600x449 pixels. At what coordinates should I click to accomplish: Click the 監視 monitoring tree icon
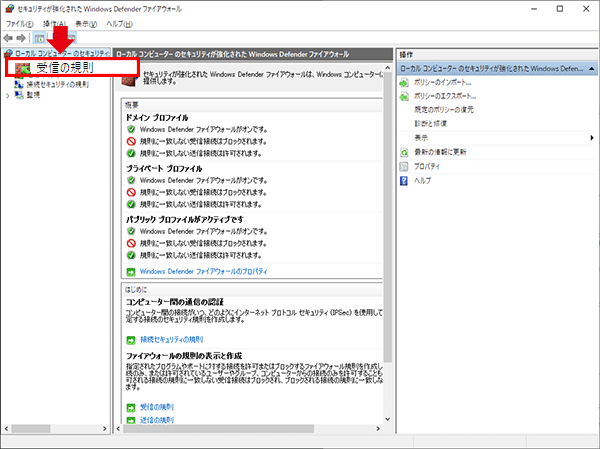click(x=19, y=95)
